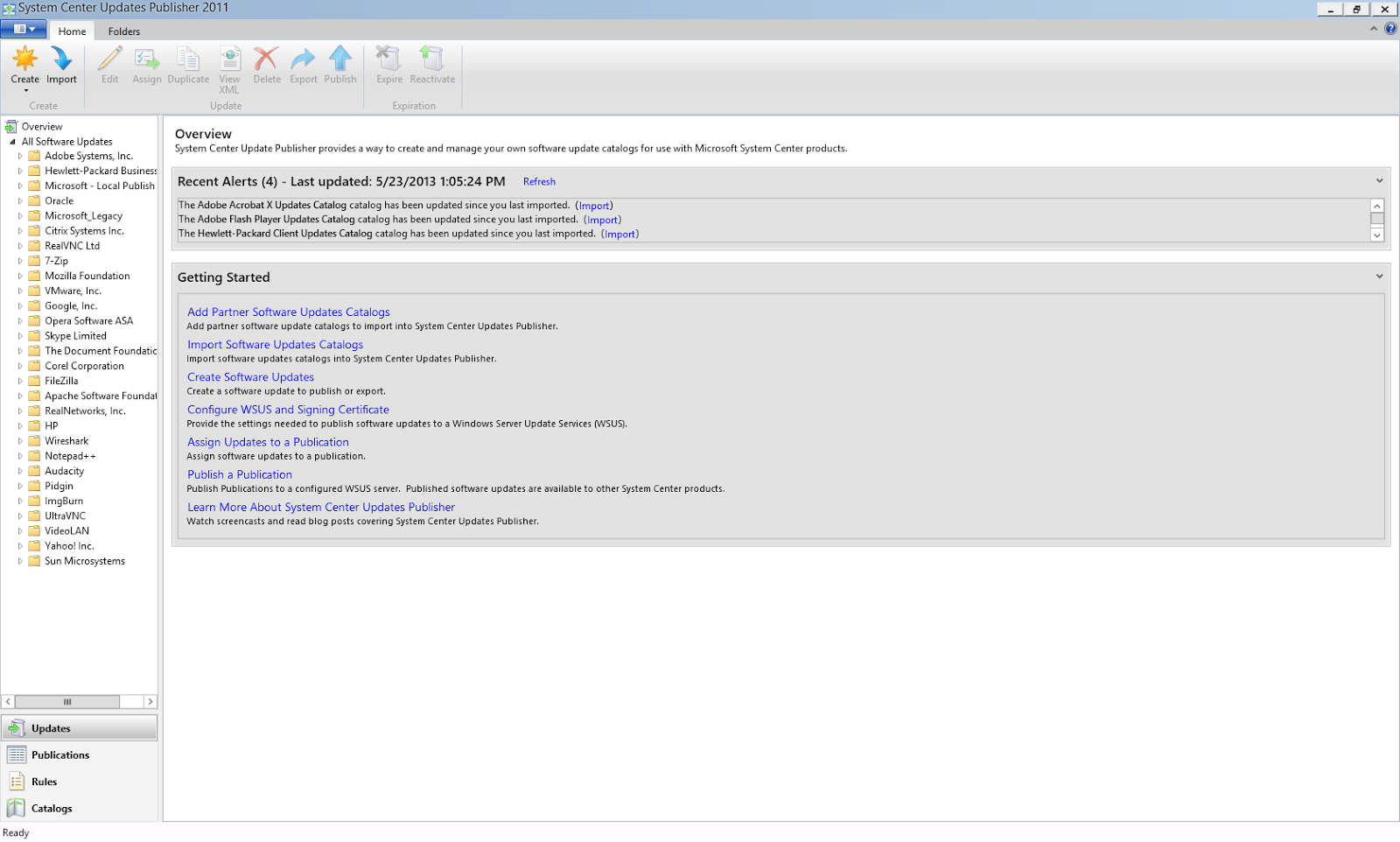Image resolution: width=1400 pixels, height=842 pixels.
Task: Open the application menu button
Action: coord(23,28)
